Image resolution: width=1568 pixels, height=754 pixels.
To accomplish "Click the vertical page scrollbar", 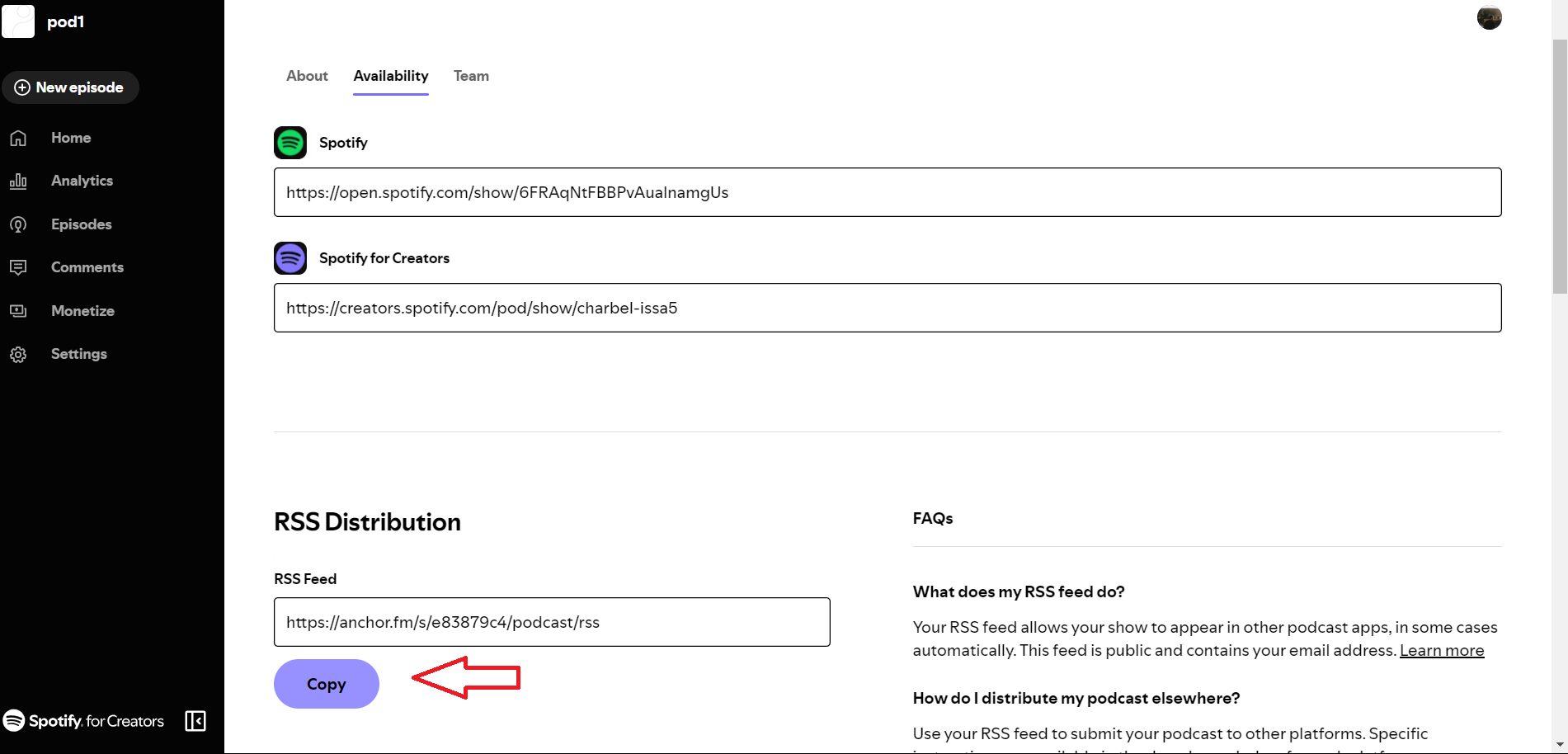I will [1559, 165].
